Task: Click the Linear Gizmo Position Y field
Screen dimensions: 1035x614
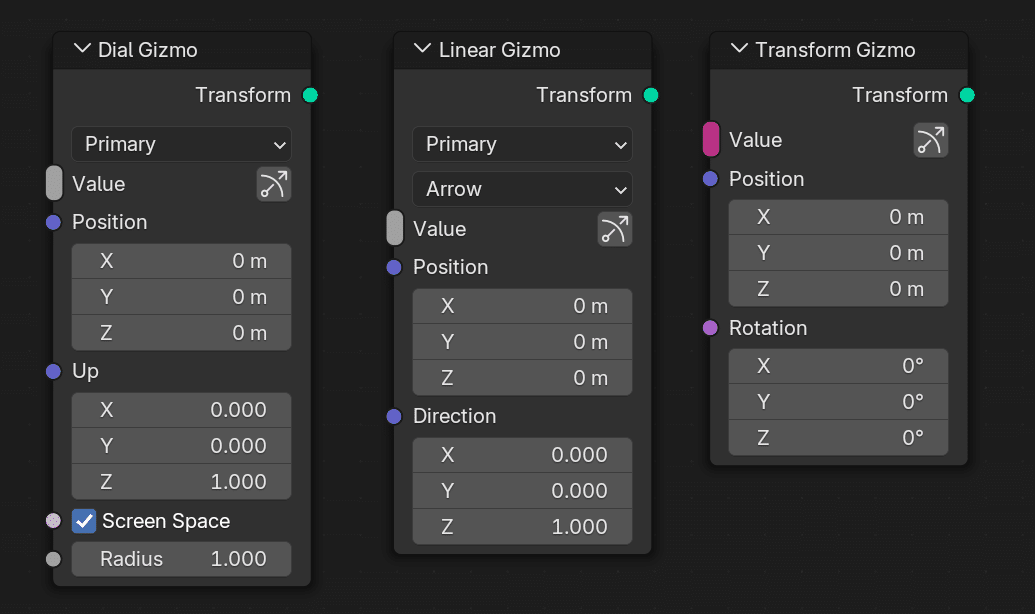Action: (x=522, y=342)
